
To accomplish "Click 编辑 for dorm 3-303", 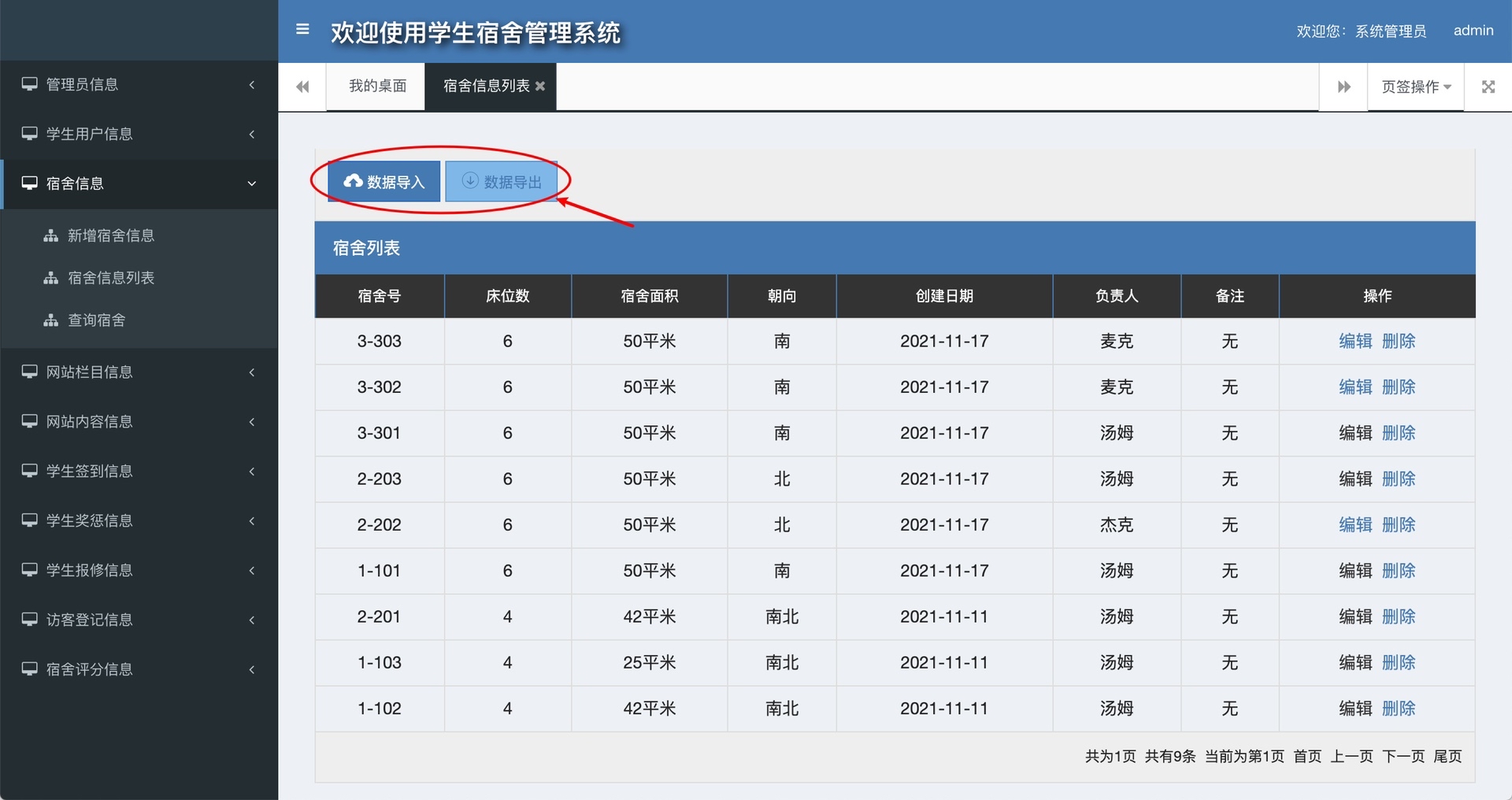I will tap(1357, 341).
